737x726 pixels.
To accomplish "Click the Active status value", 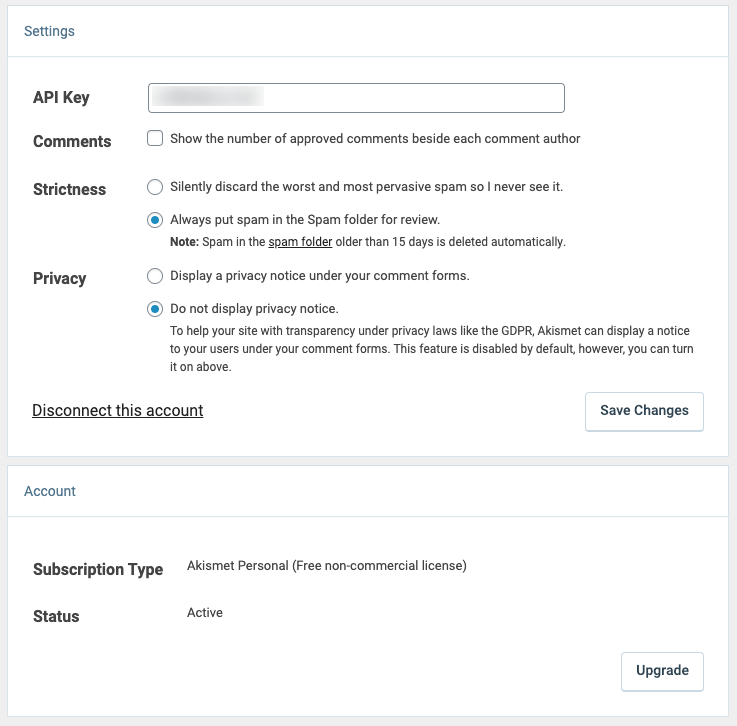I will 205,612.
